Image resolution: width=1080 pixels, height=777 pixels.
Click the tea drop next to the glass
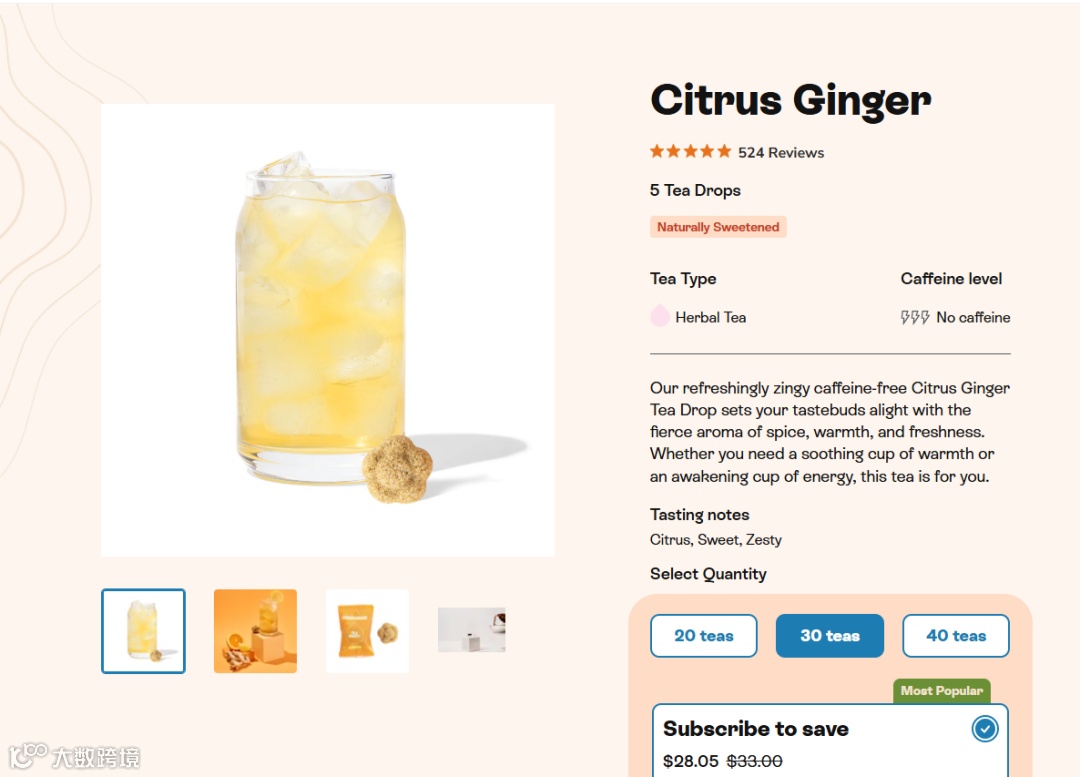(x=397, y=468)
